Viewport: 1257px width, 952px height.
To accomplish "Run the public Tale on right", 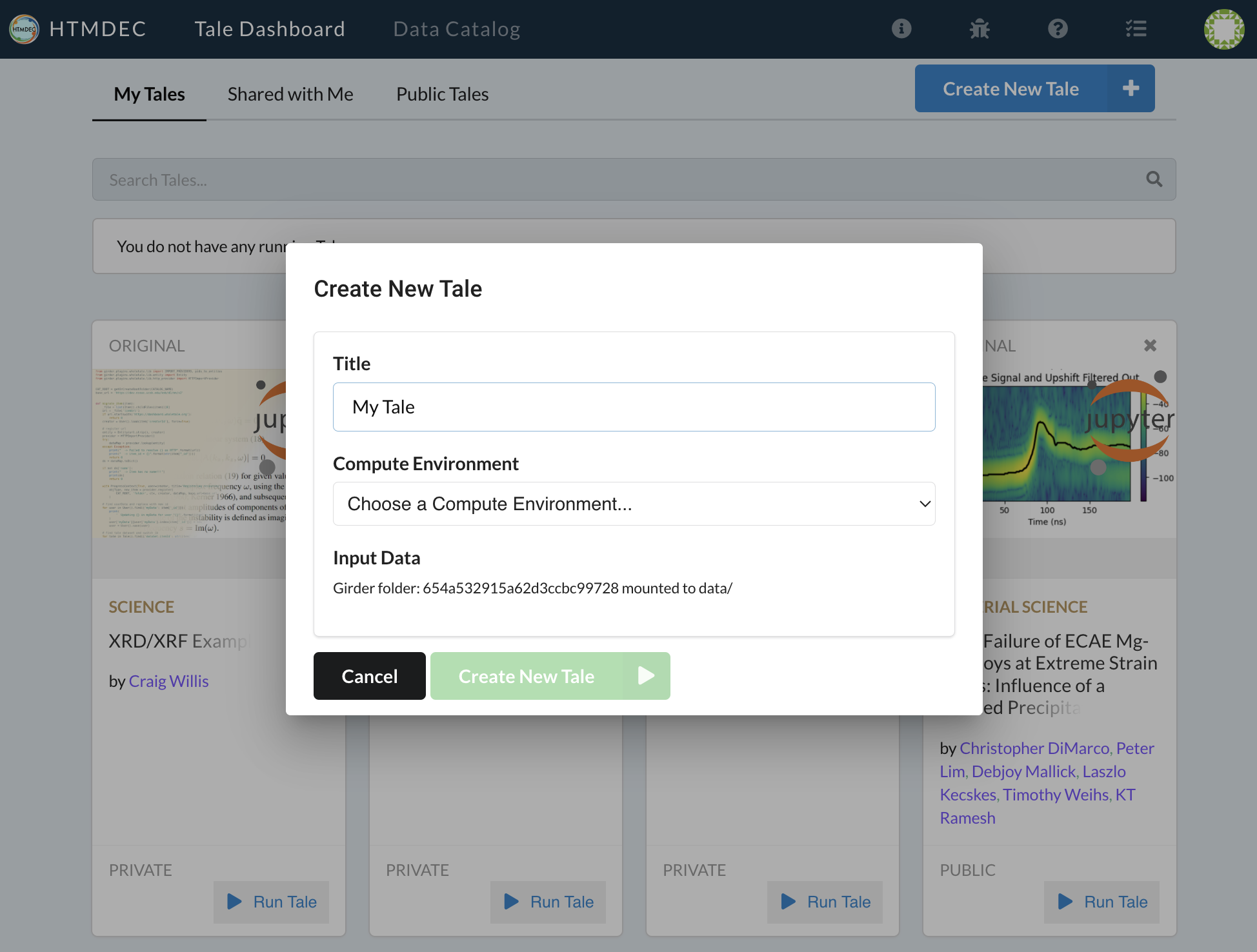I will click(1101, 902).
